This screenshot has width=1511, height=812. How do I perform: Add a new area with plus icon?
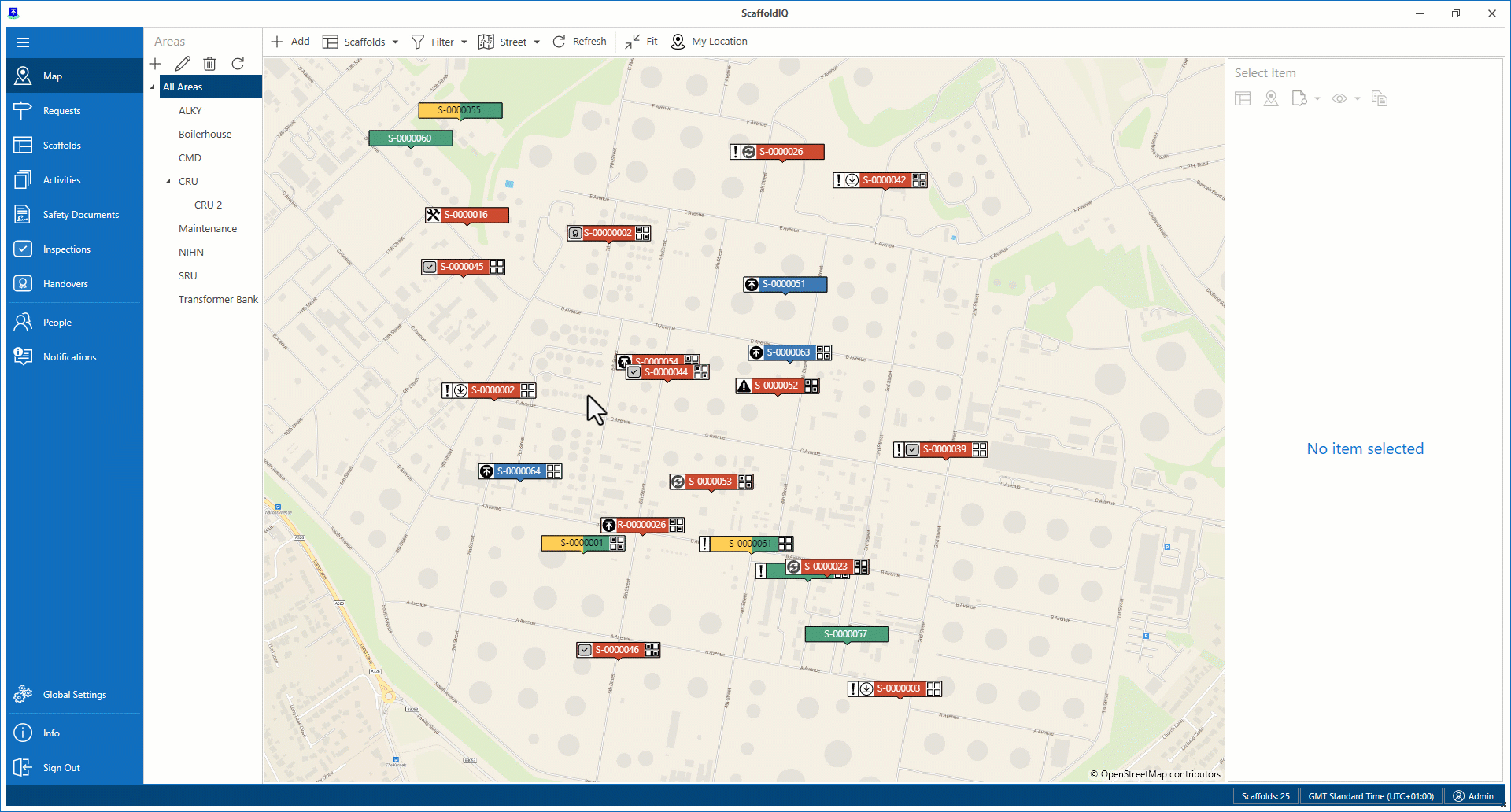click(155, 64)
